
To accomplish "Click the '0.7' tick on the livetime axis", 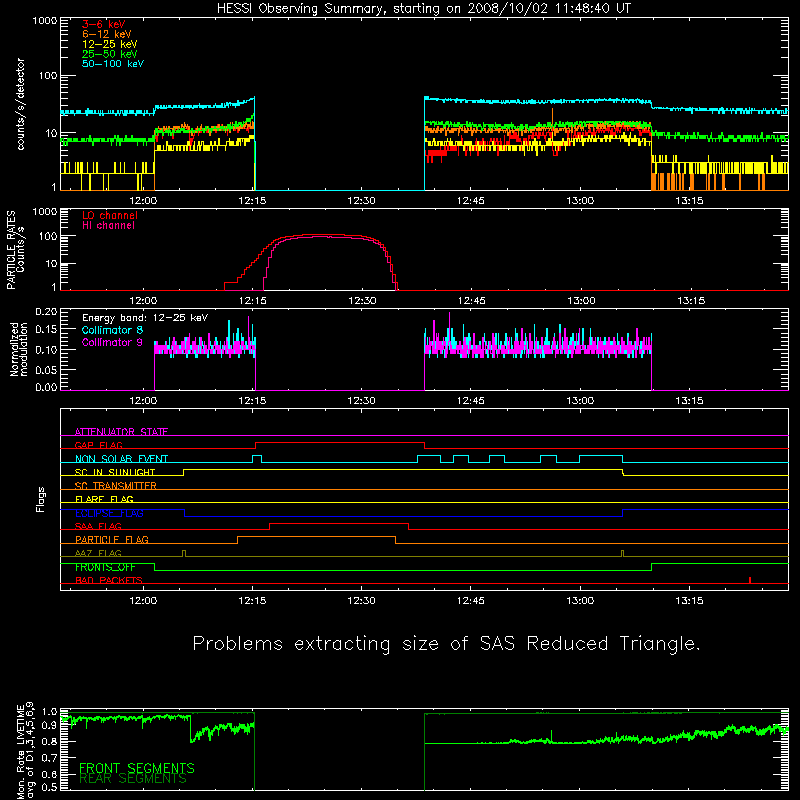I will (x=49, y=758).
